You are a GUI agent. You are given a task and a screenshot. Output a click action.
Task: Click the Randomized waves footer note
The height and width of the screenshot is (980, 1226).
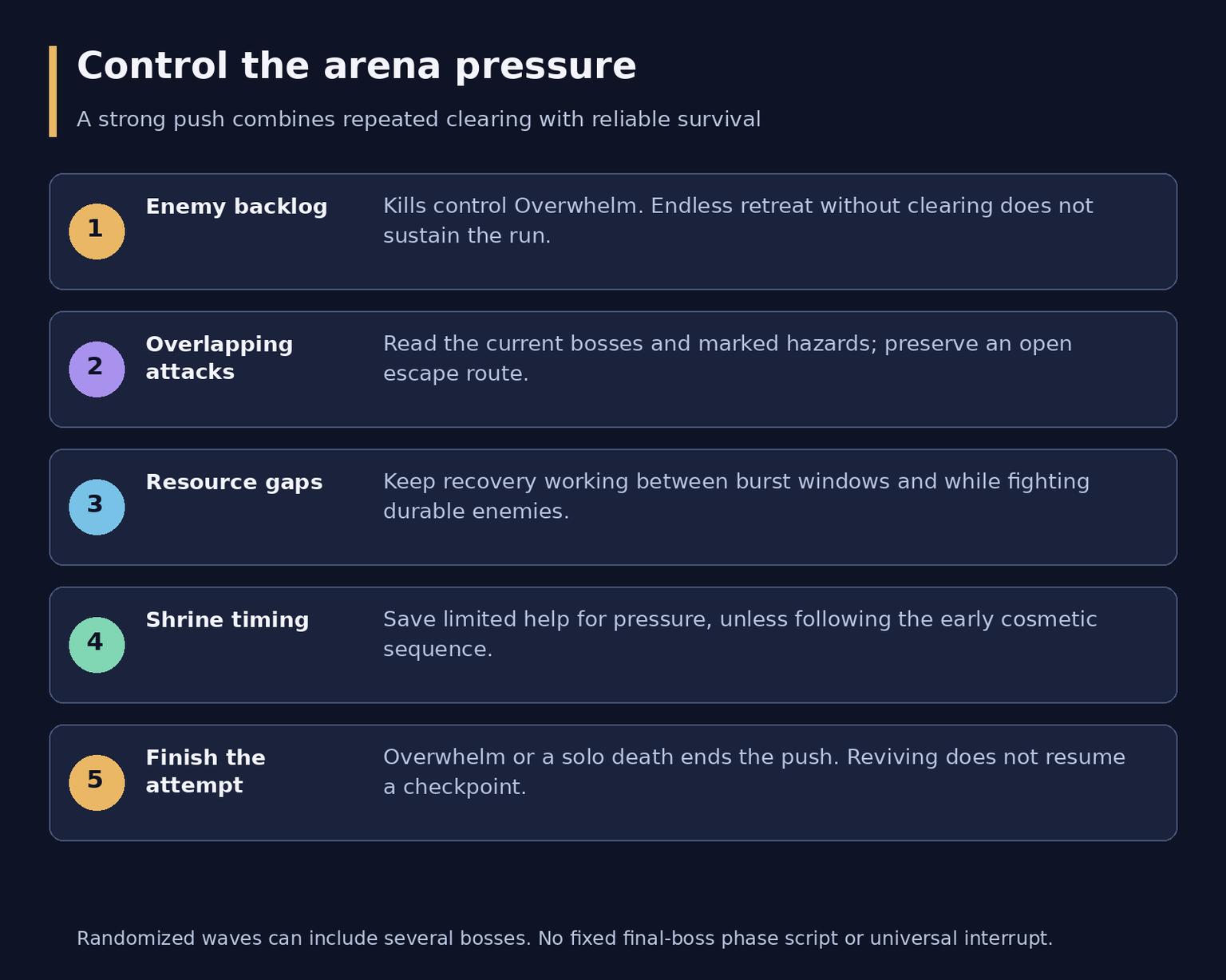click(x=565, y=939)
